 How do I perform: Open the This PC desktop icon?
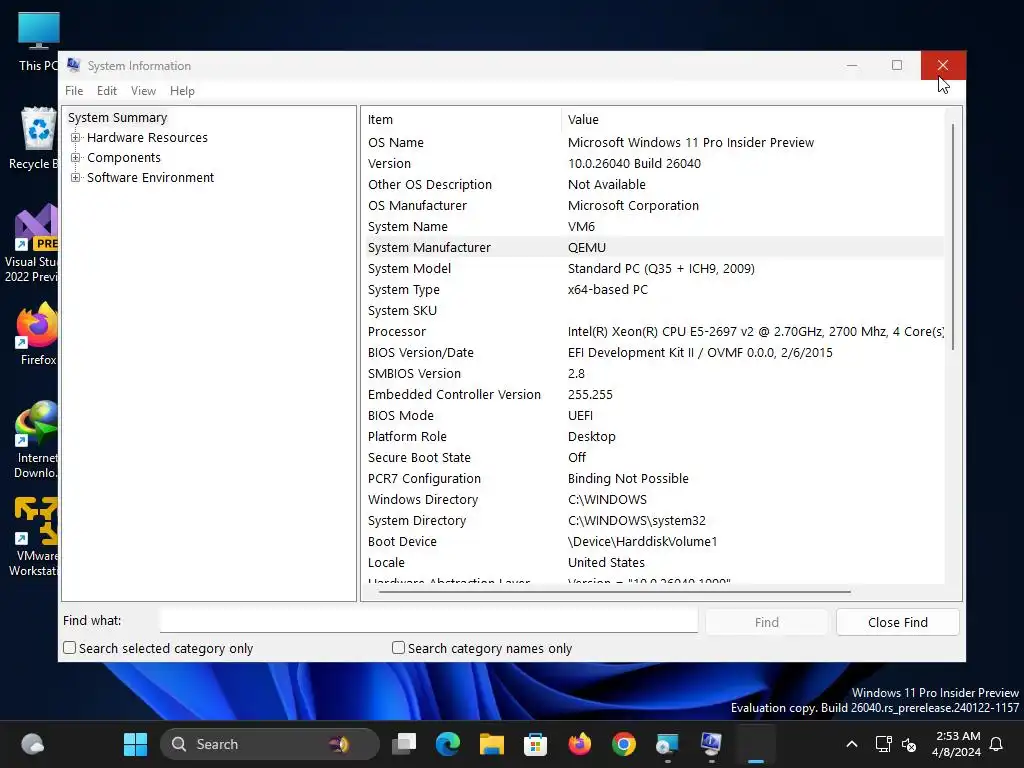pyautogui.click(x=38, y=40)
